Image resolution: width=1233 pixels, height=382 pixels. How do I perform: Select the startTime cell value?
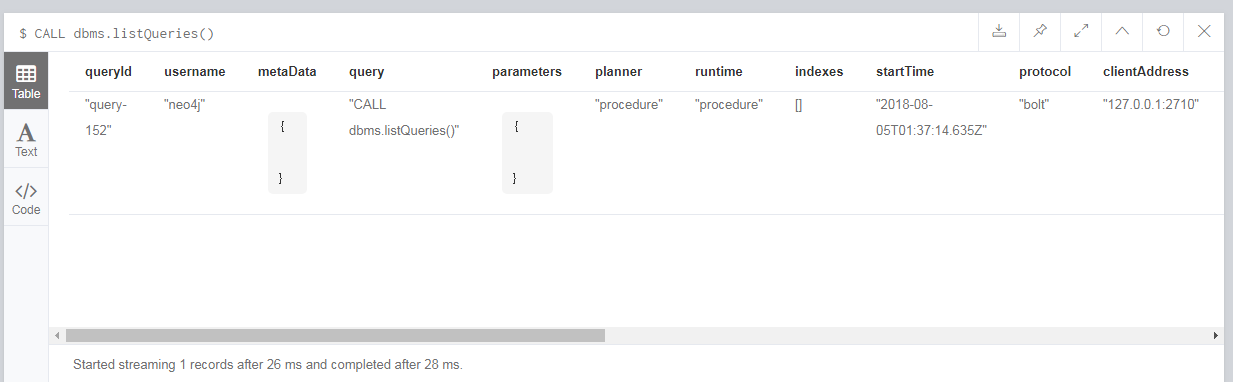pos(931,117)
